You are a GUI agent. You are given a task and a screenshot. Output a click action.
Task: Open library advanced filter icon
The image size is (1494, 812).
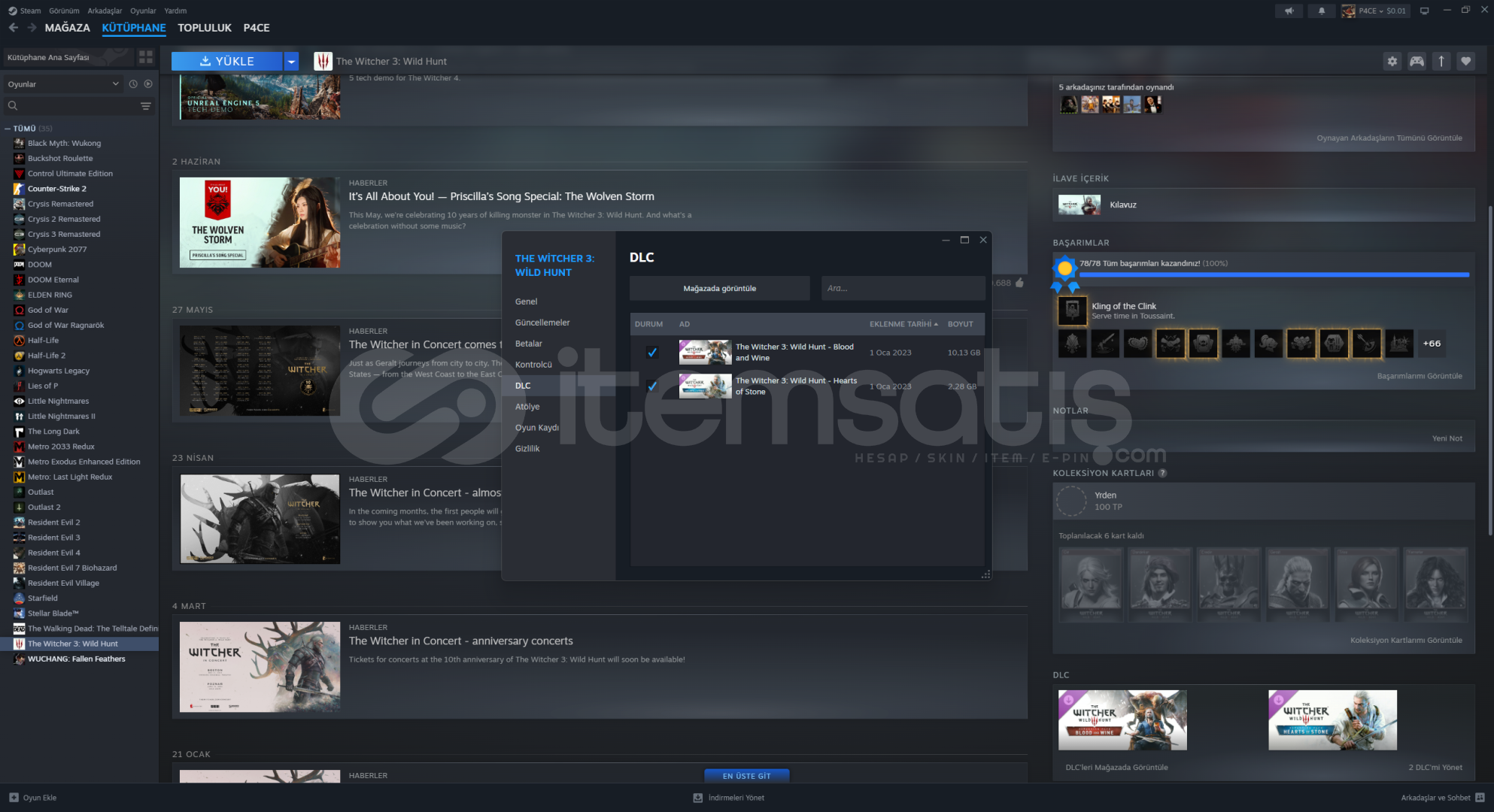click(146, 106)
